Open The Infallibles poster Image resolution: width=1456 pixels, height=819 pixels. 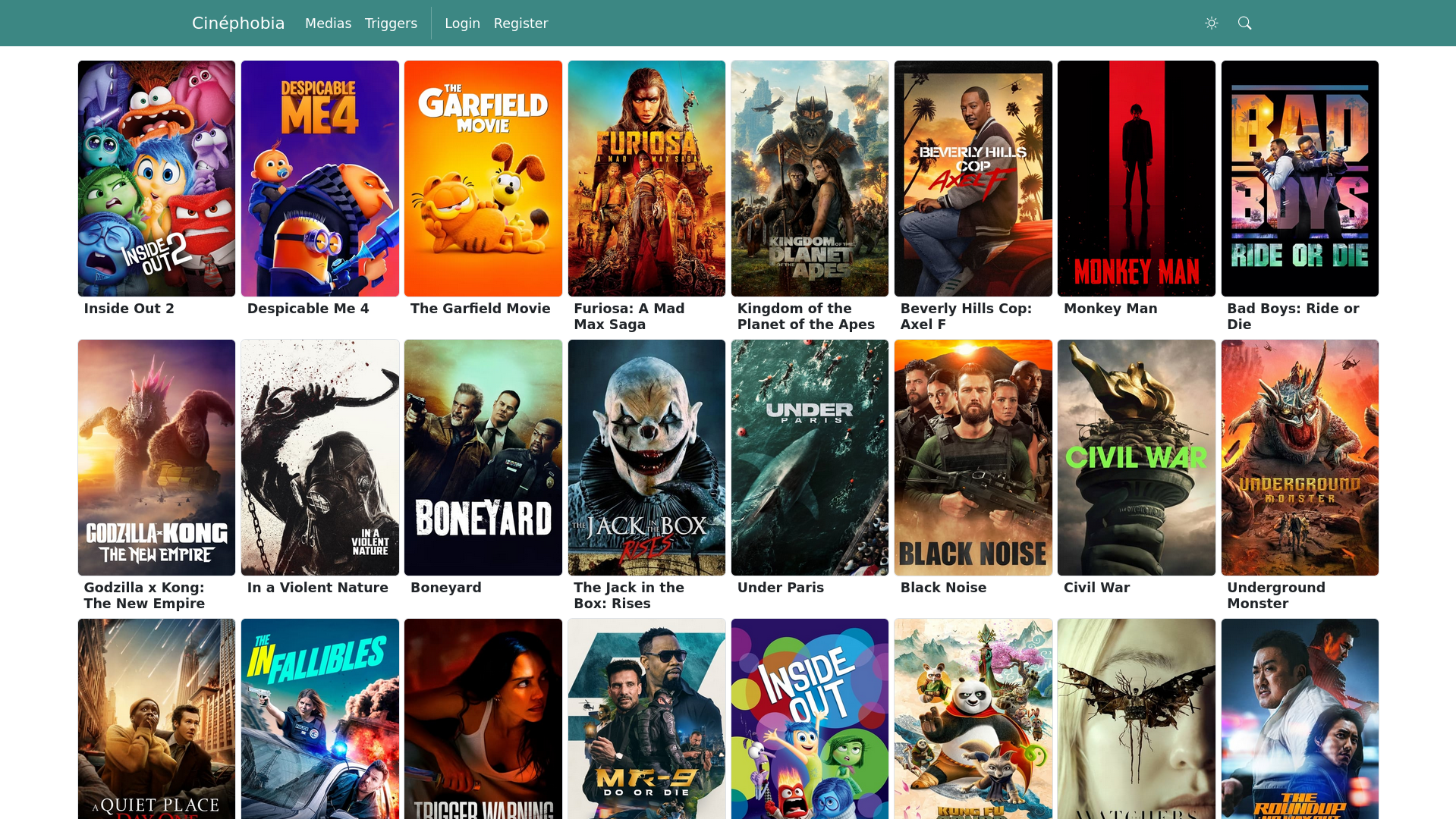[320, 719]
